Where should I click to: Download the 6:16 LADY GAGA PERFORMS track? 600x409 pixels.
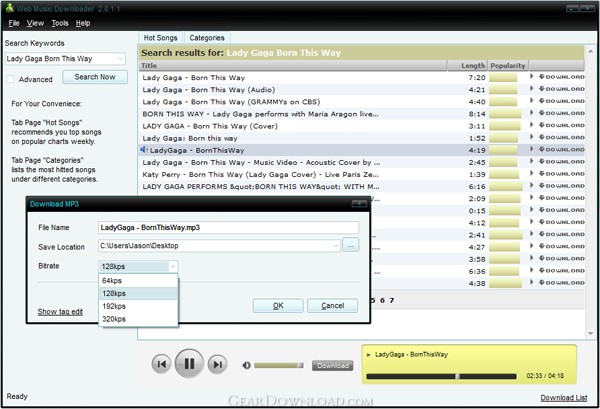[561, 186]
